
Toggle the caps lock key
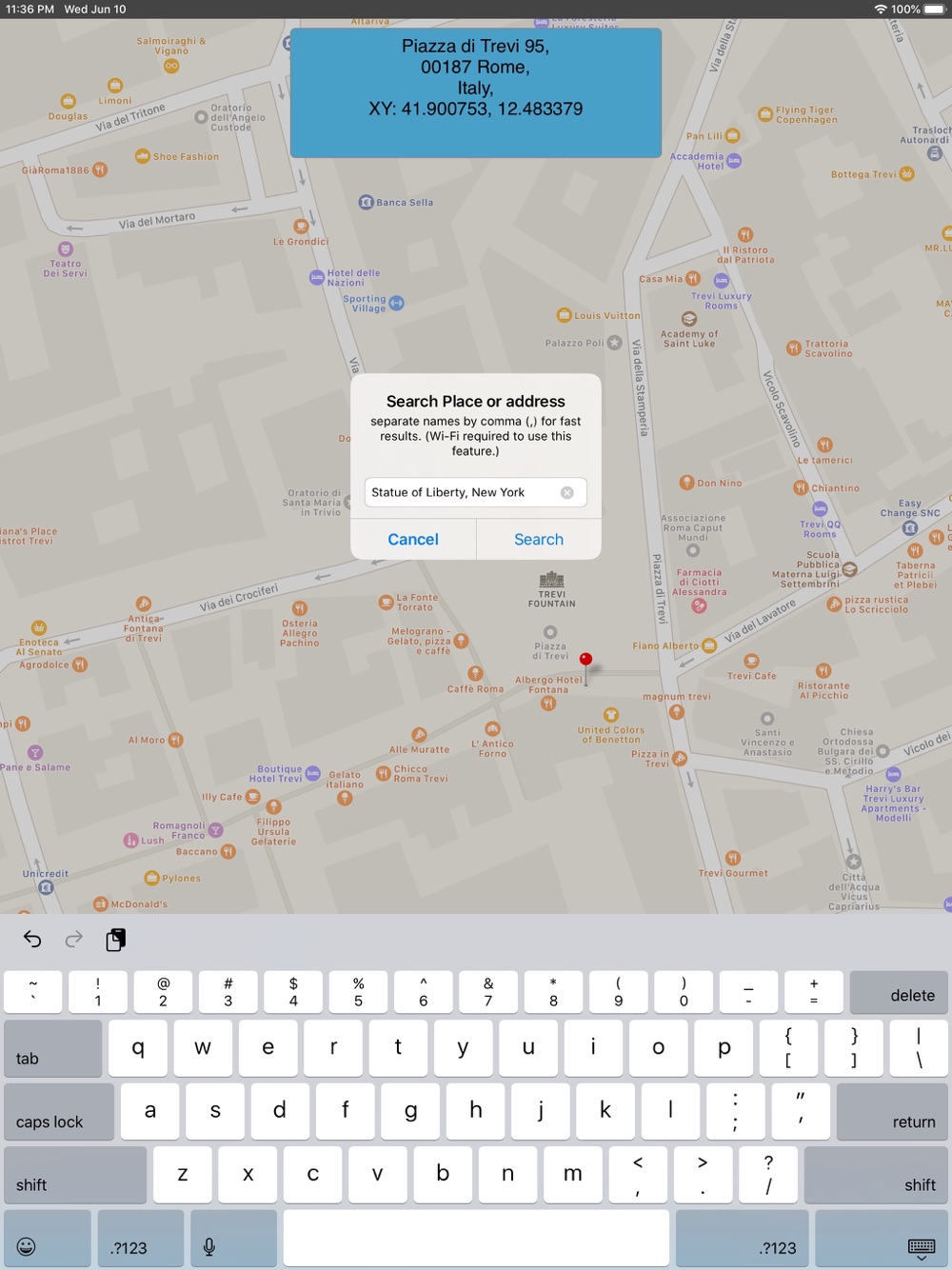click(59, 1111)
